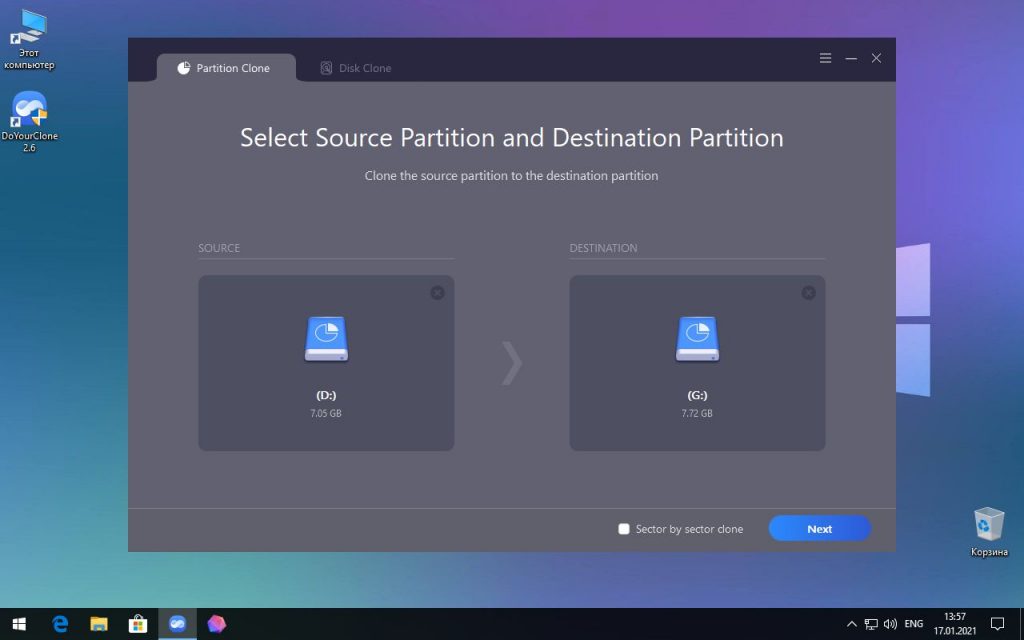Screen dimensions: 1024x640
Task: Enable Sector by sector clone checkbox
Action: (624, 529)
